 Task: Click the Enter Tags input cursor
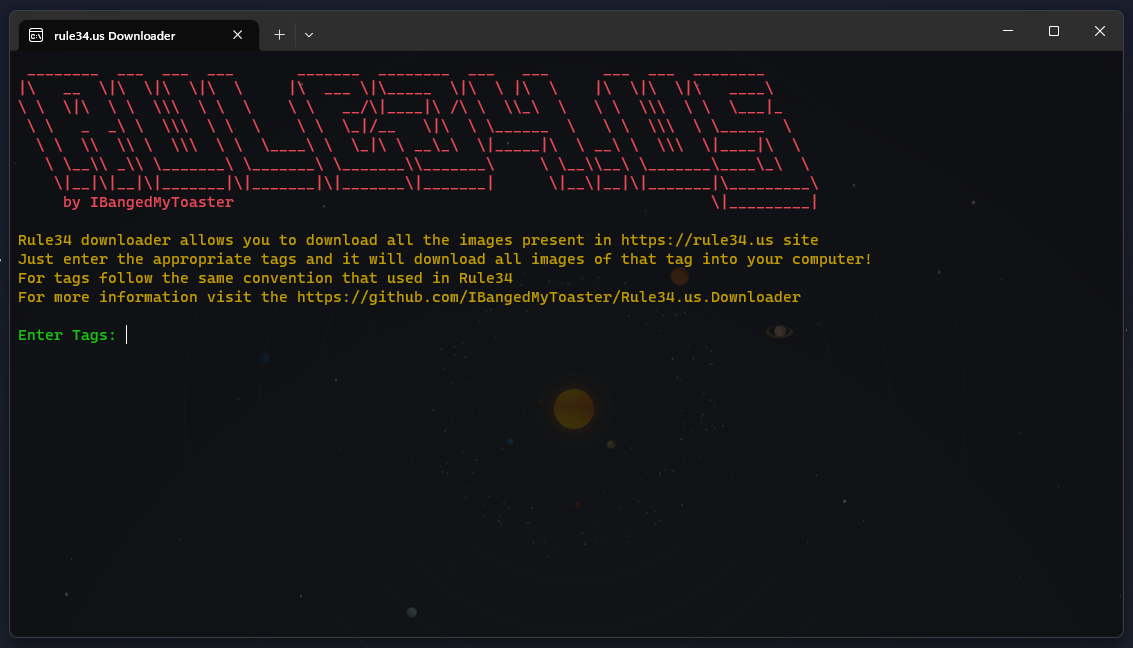pos(126,334)
